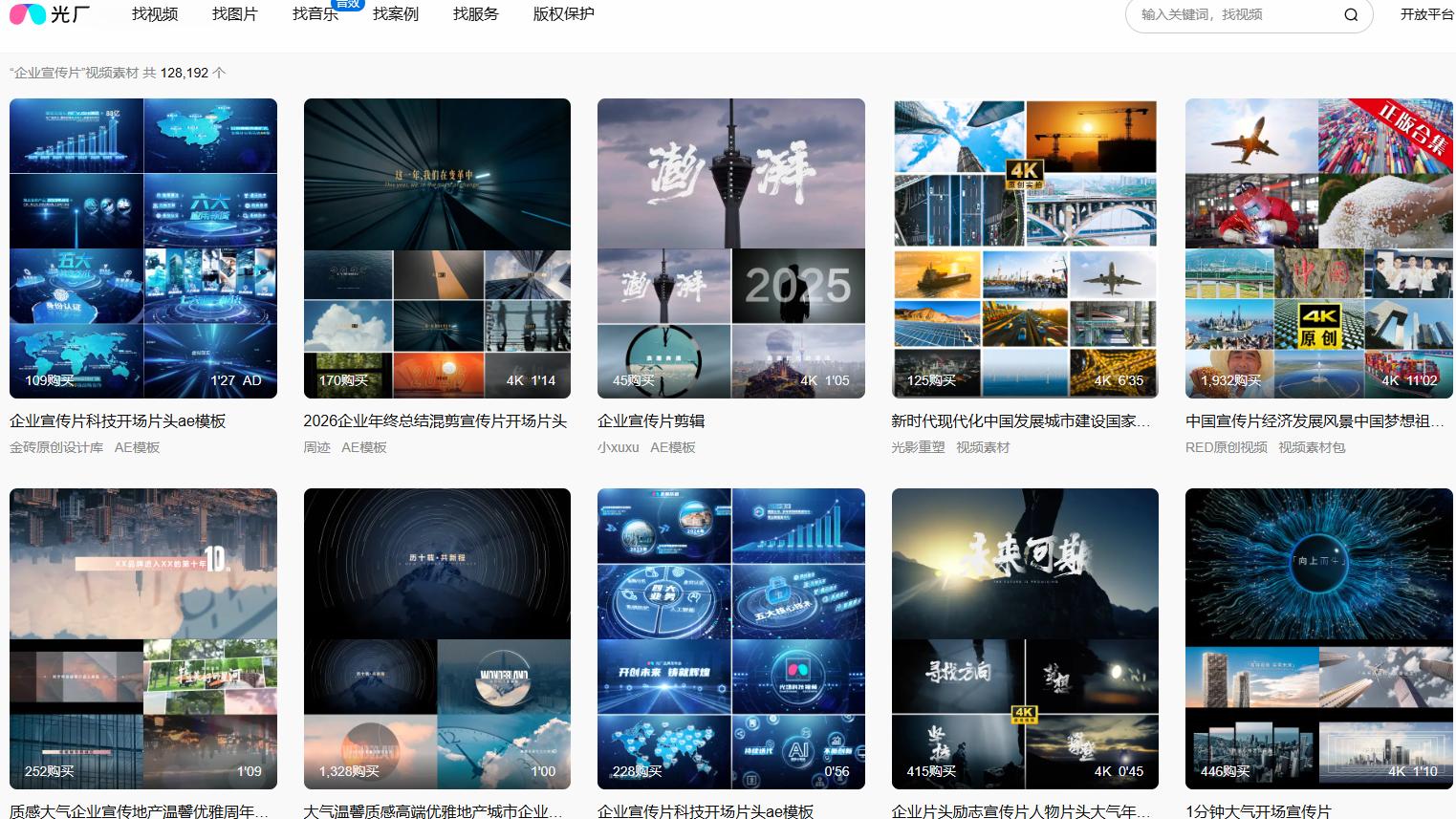Open title 企业宣传片科技开场片头ae模板 above 金砖原创设计库
Viewport: 1456px width, 819px height.
pyautogui.click(x=118, y=420)
